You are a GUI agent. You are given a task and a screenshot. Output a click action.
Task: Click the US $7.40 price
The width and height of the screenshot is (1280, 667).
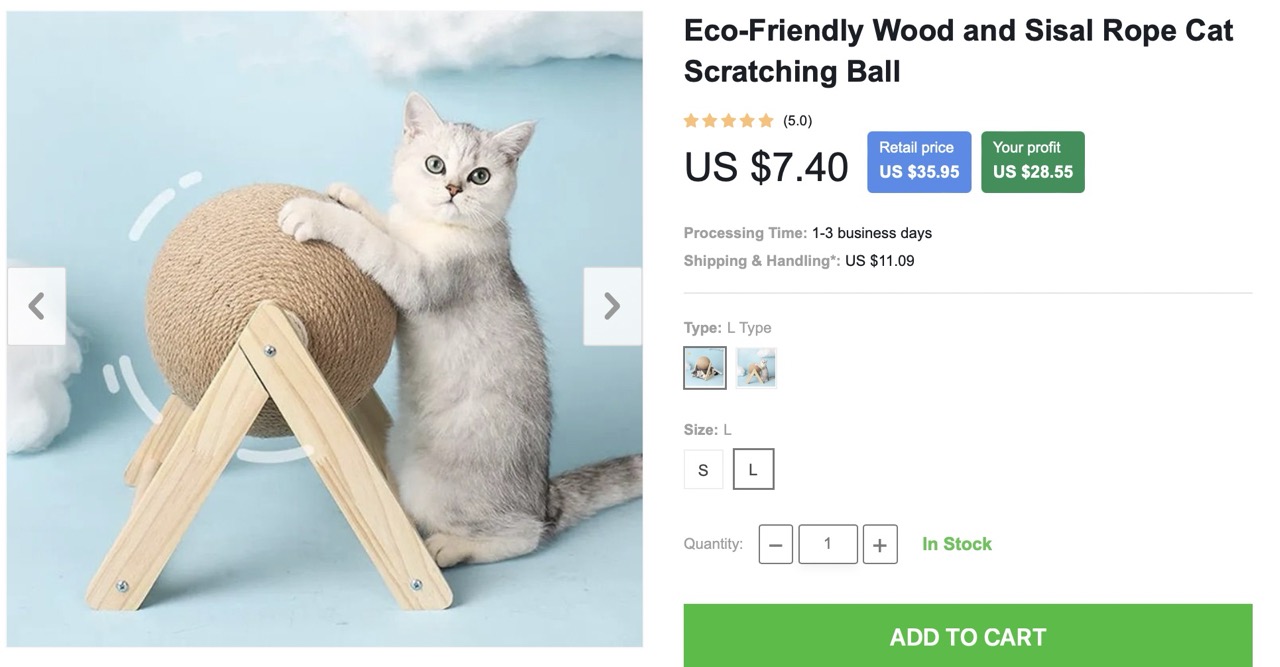coord(766,167)
